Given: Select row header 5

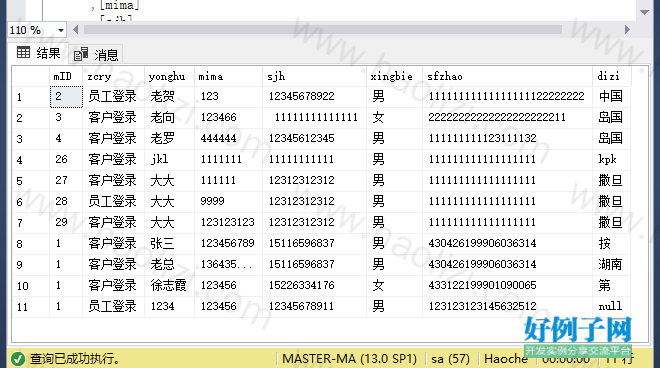Looking at the screenshot, I should (x=31, y=181).
